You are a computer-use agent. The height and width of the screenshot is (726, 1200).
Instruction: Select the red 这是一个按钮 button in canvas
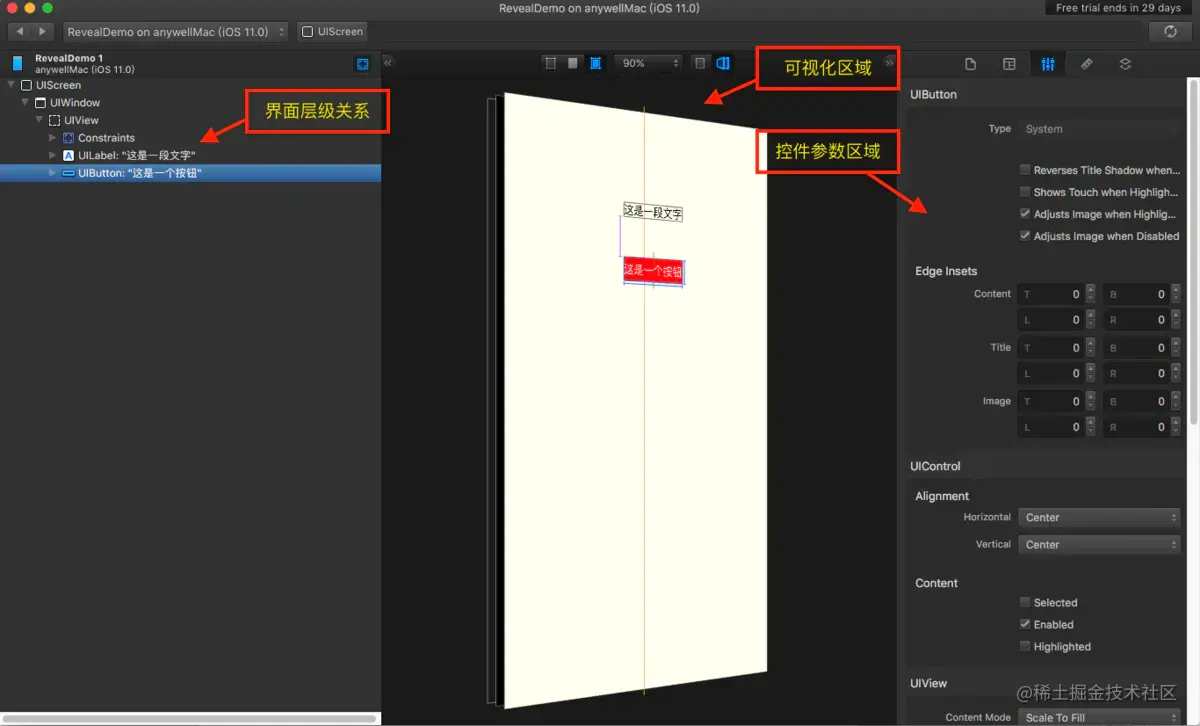pyautogui.click(x=653, y=271)
